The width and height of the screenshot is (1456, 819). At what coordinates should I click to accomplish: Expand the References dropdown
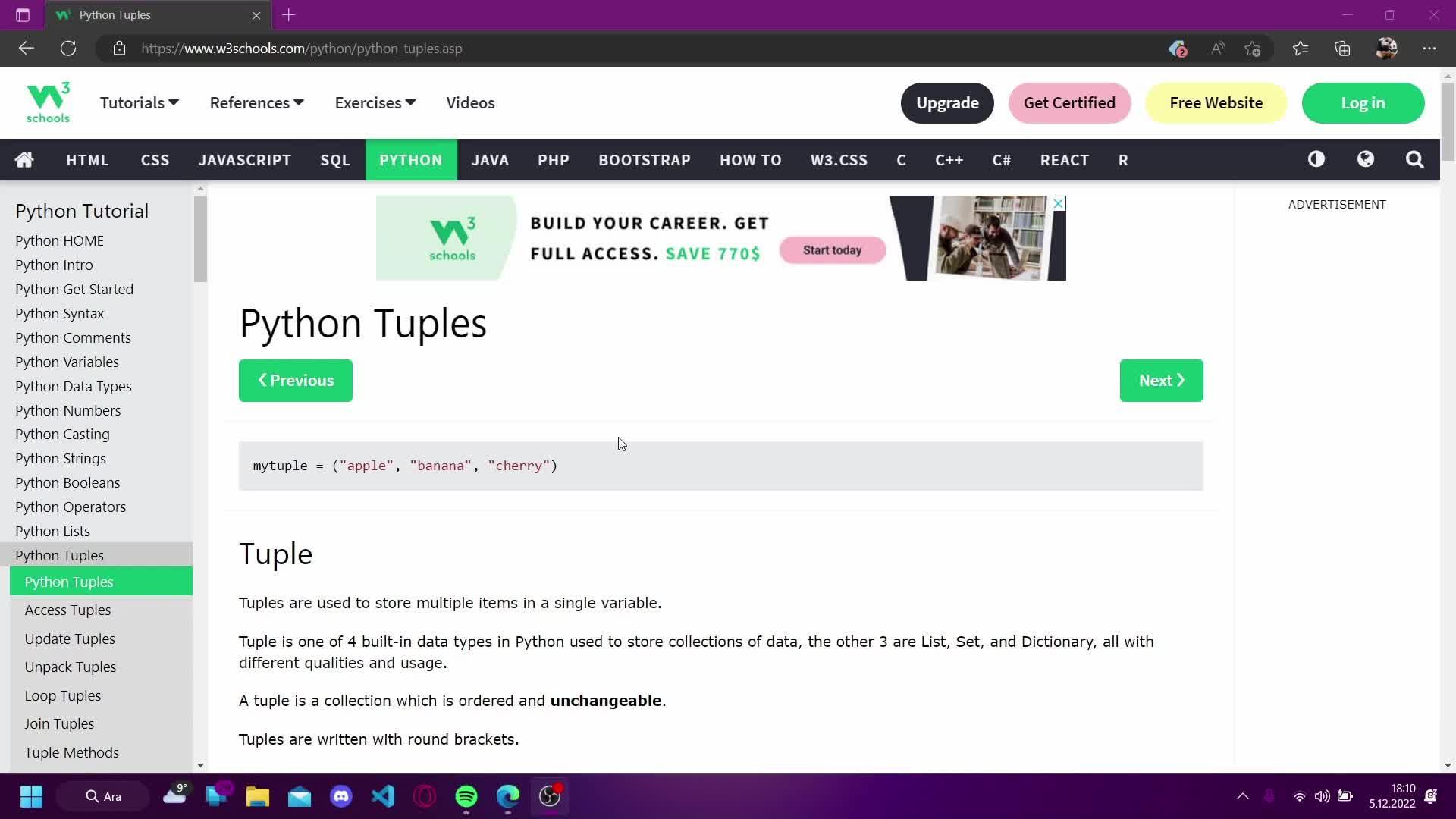[x=257, y=103]
